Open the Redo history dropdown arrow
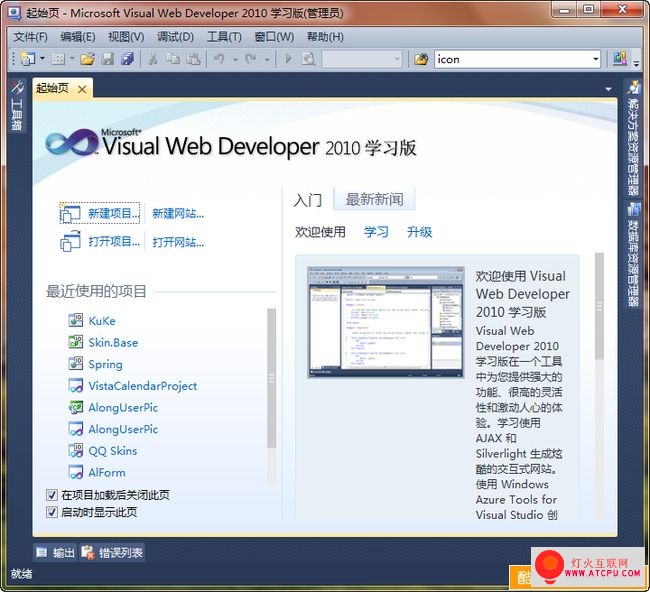Screen dimensions: 650x592 click(267, 60)
